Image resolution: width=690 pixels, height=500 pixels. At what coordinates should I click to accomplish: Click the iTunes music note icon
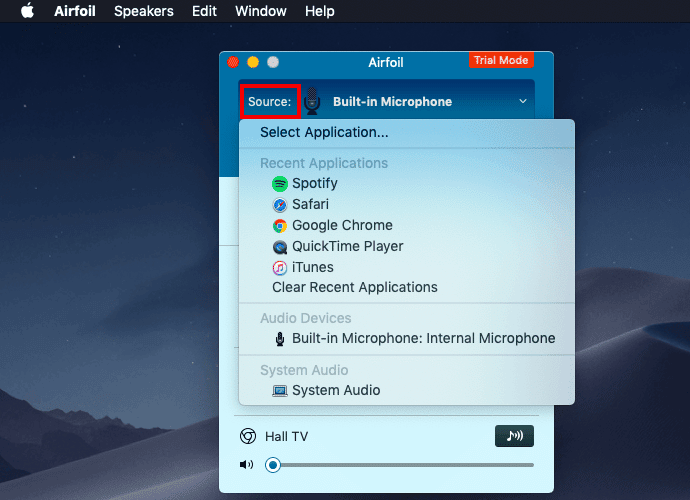(x=280, y=268)
